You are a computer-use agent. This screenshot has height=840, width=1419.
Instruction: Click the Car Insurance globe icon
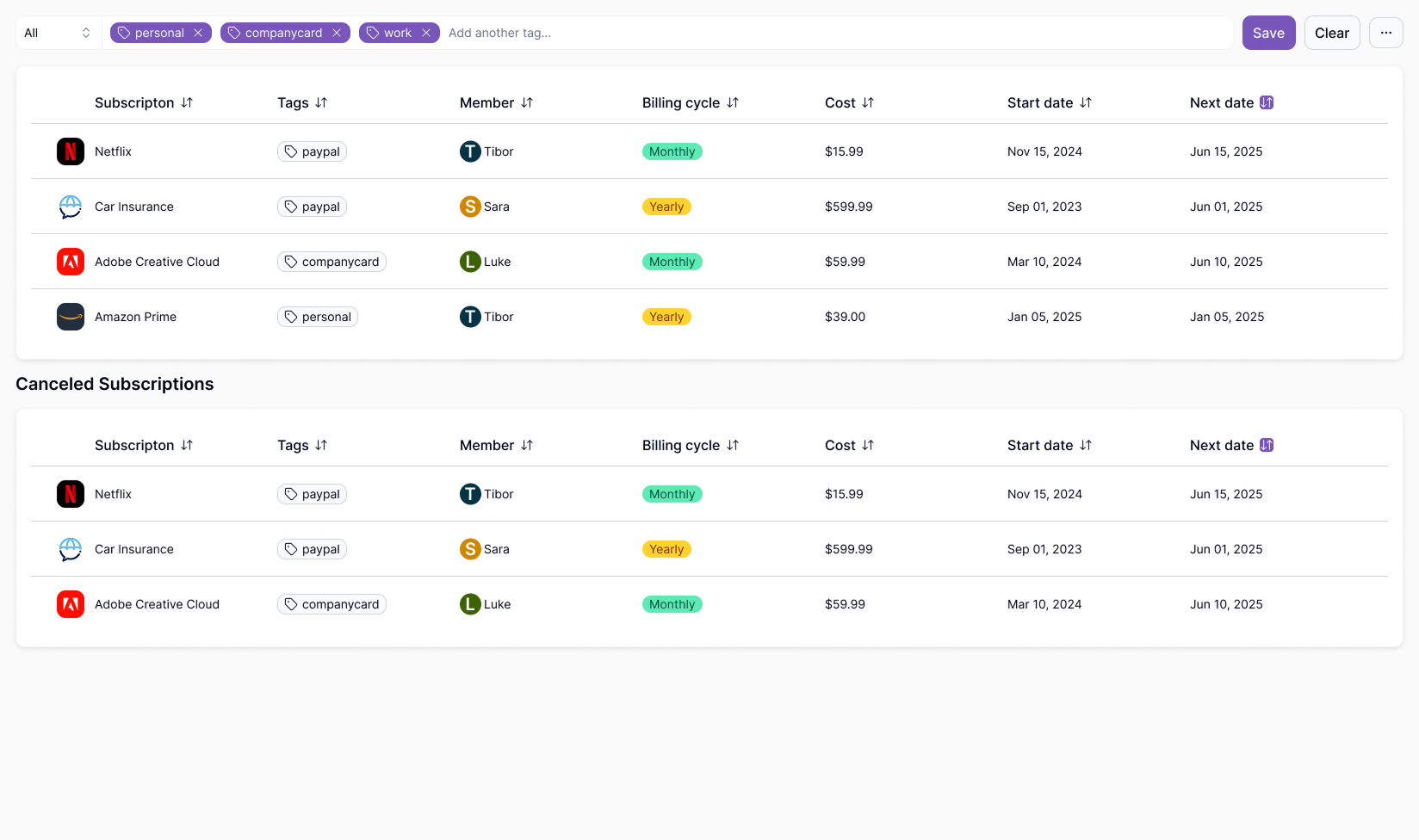tap(70, 207)
